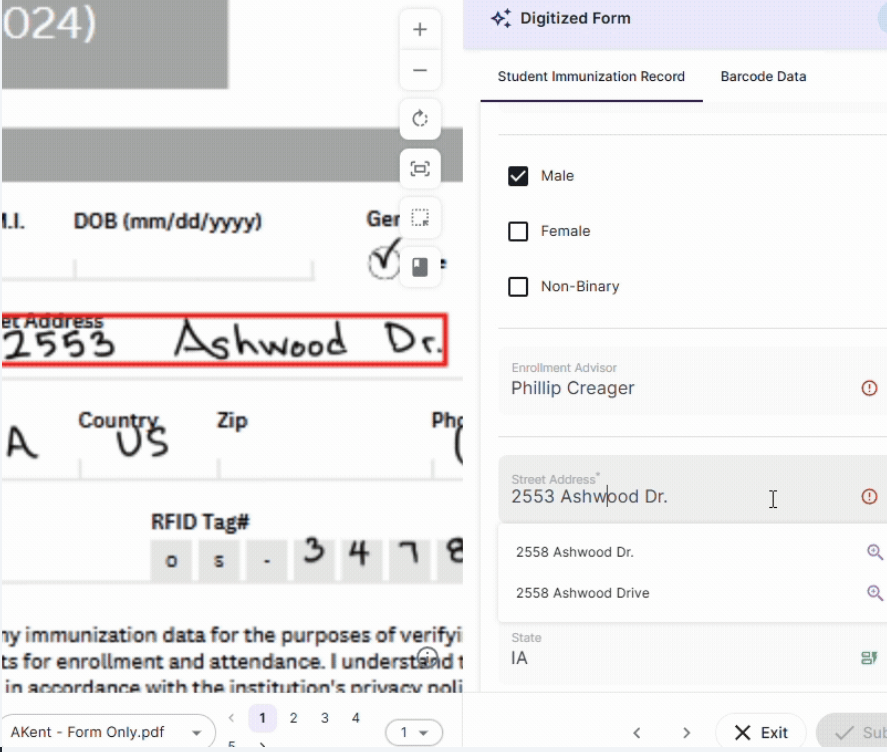
Task: Click the fit-to-screen icon
Action: 420,169
